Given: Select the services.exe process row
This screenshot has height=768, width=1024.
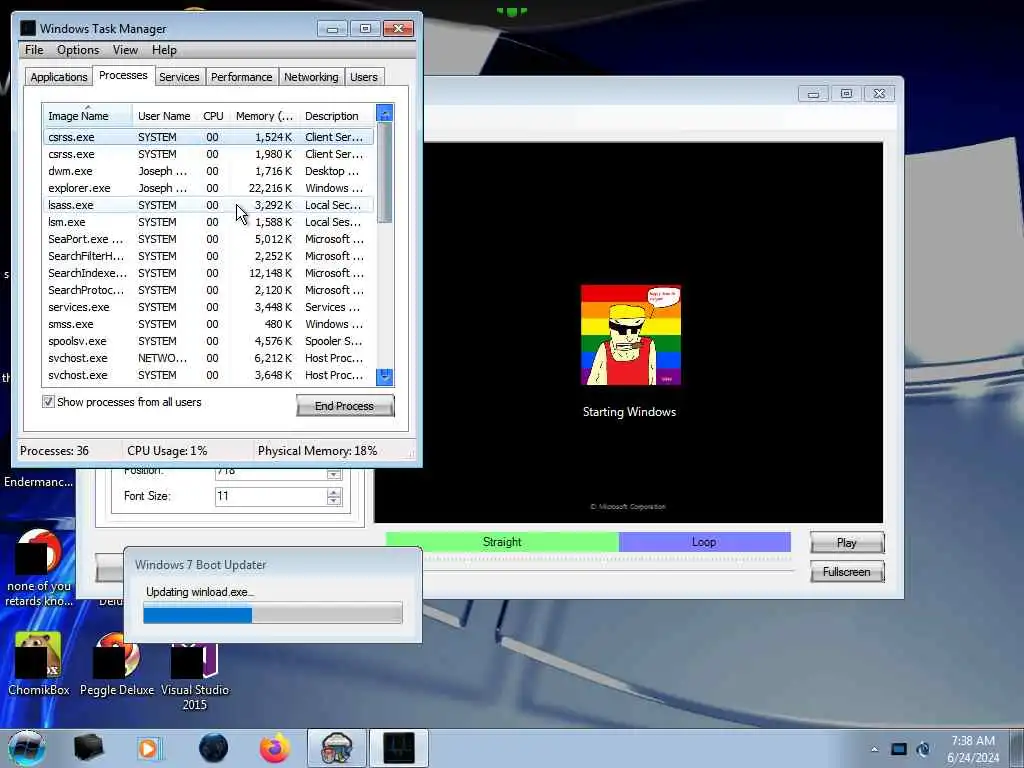Looking at the screenshot, I should point(208,307).
